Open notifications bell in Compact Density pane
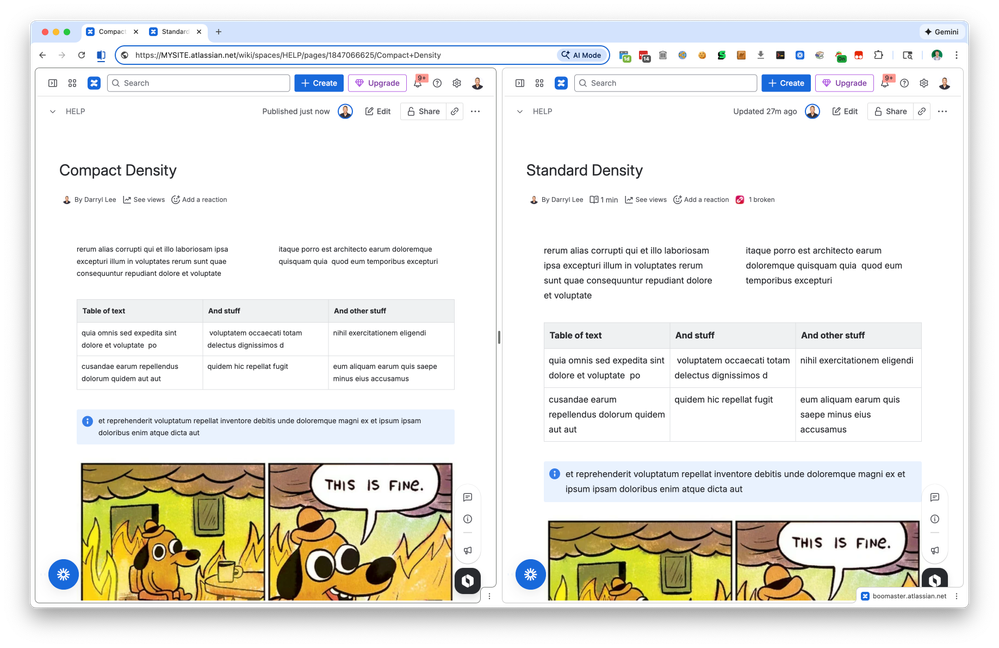The image size is (999, 648). [419, 82]
